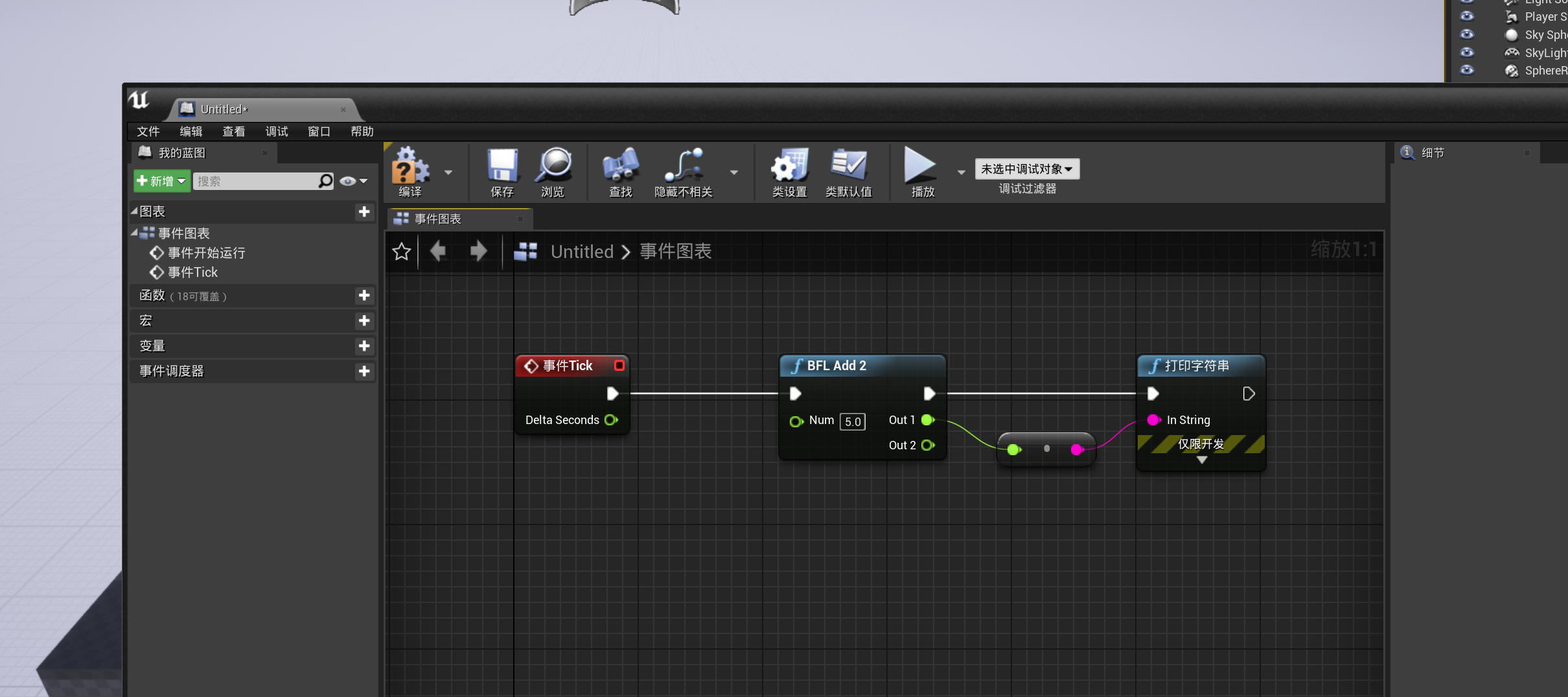Select the 事件图表 graph tab
The width and height of the screenshot is (1568, 697).
(x=460, y=219)
